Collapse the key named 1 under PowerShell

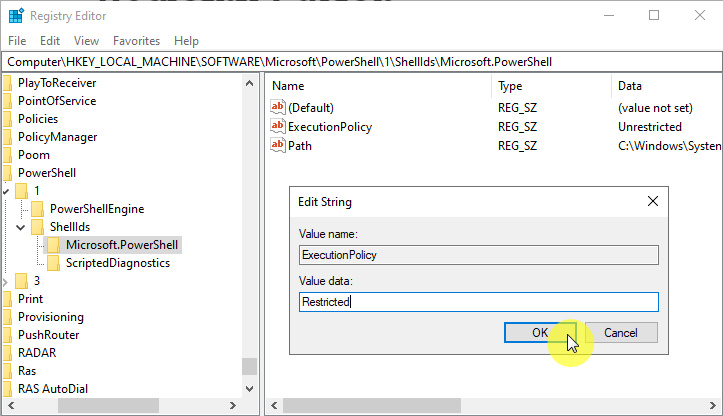click(6, 190)
